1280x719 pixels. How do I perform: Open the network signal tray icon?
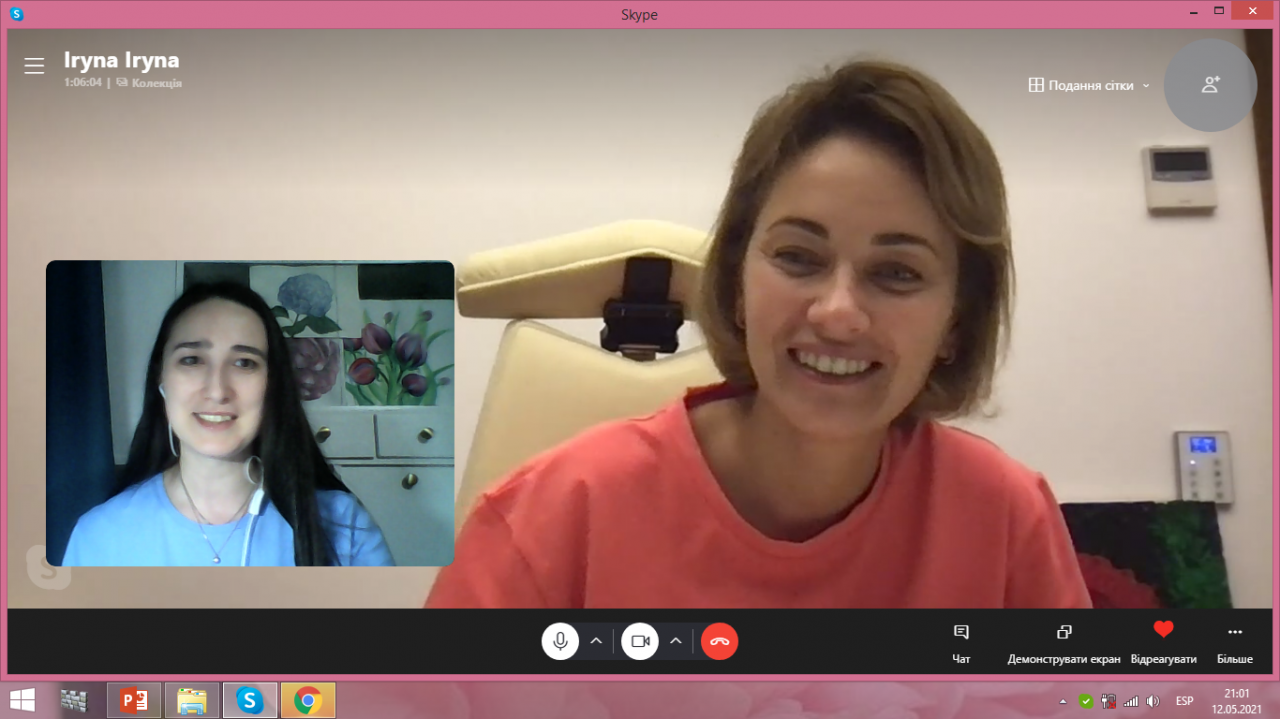pyautogui.click(x=1131, y=701)
